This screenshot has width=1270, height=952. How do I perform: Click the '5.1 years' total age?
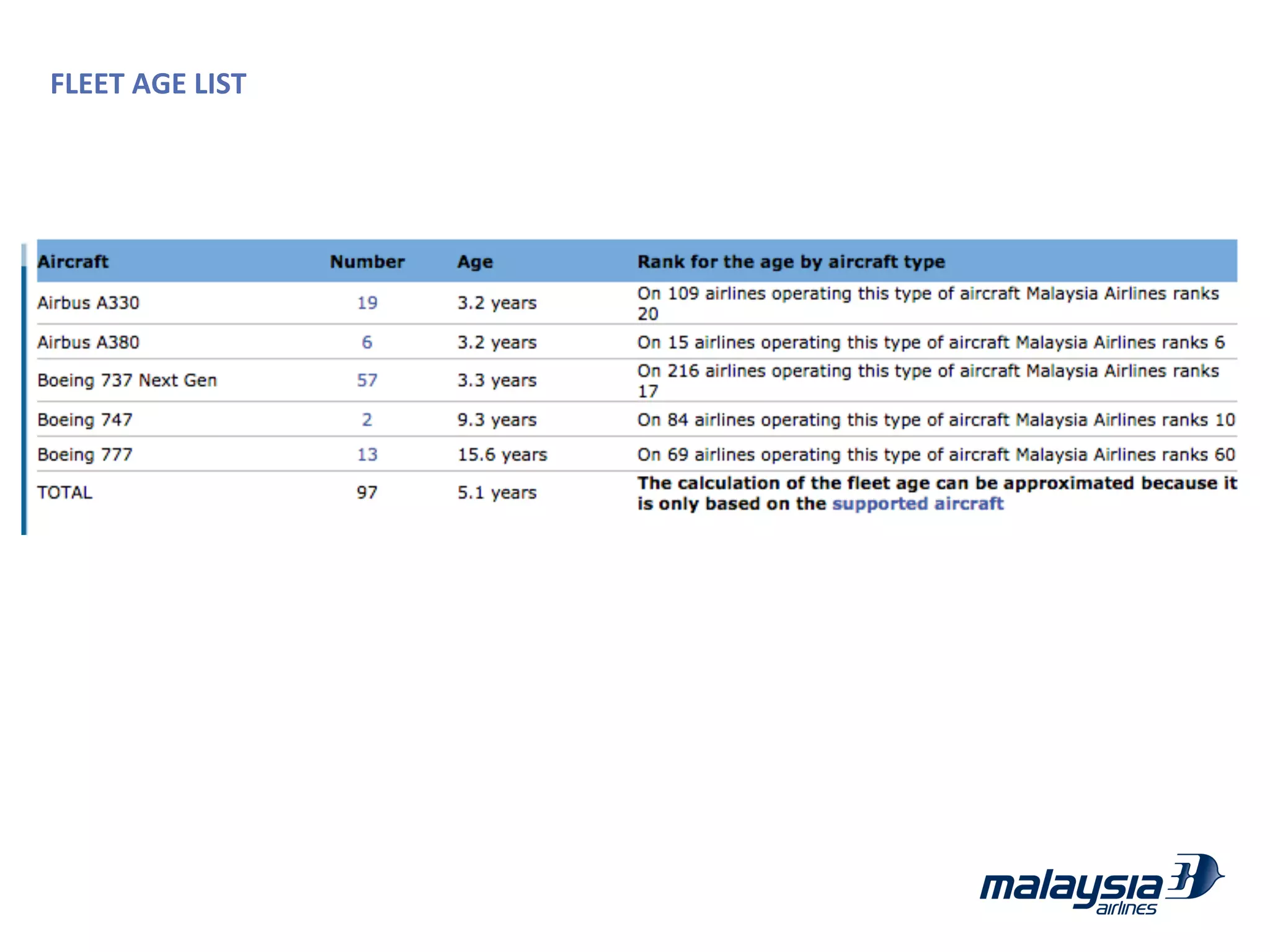pyautogui.click(x=497, y=492)
